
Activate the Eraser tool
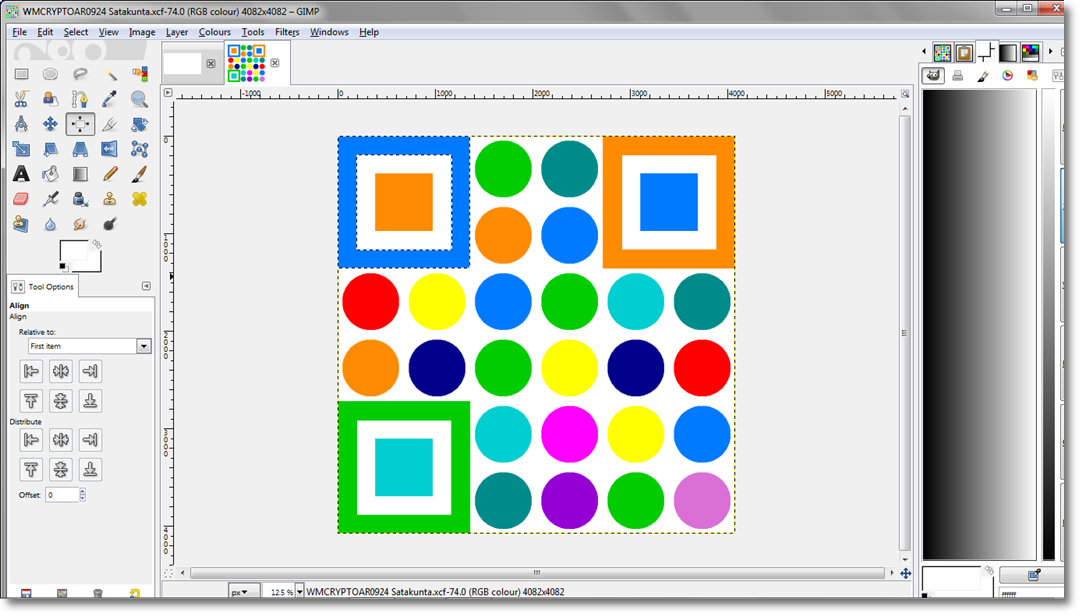click(x=21, y=199)
